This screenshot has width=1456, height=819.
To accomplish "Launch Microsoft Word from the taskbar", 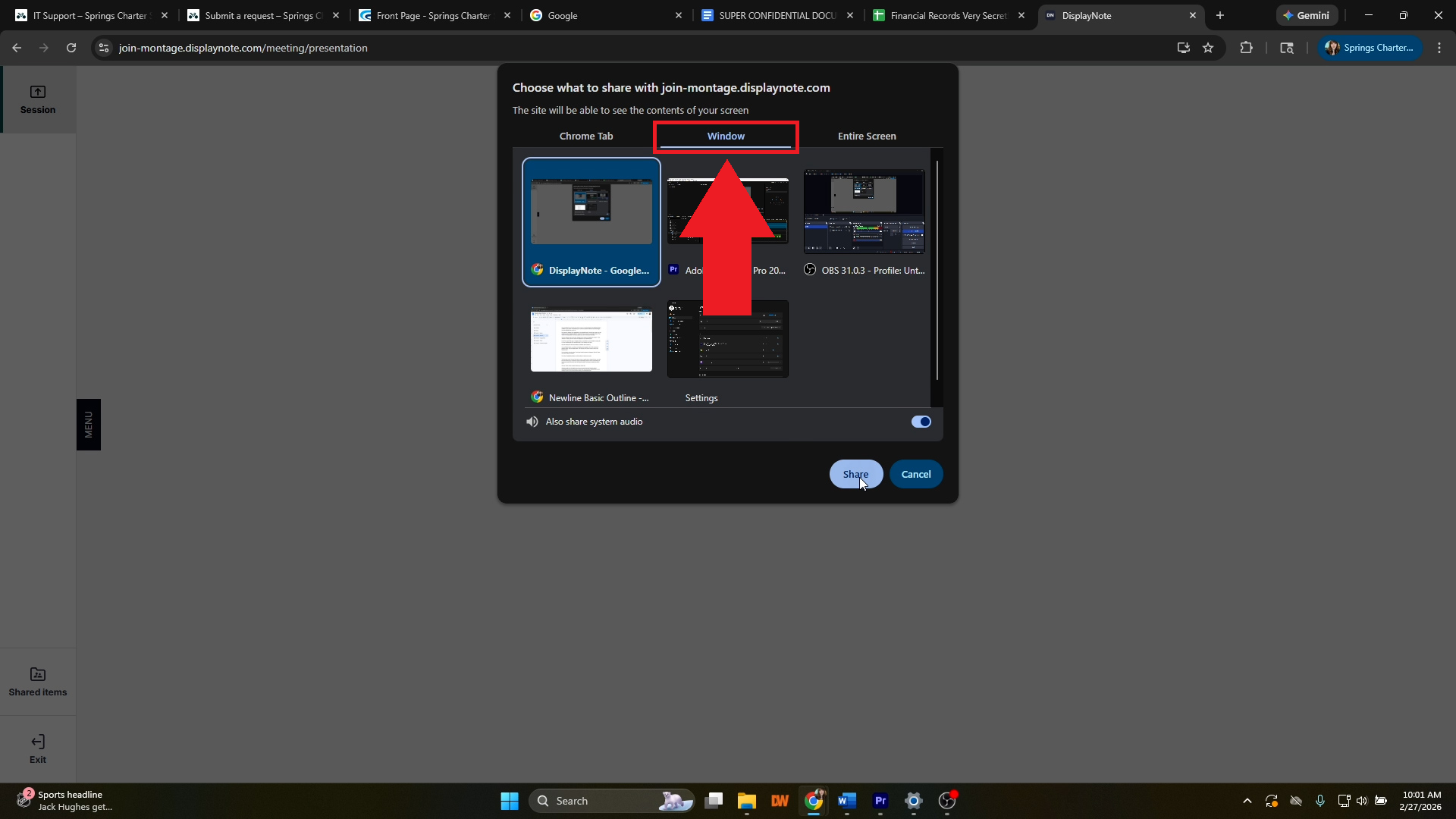I will (x=847, y=801).
